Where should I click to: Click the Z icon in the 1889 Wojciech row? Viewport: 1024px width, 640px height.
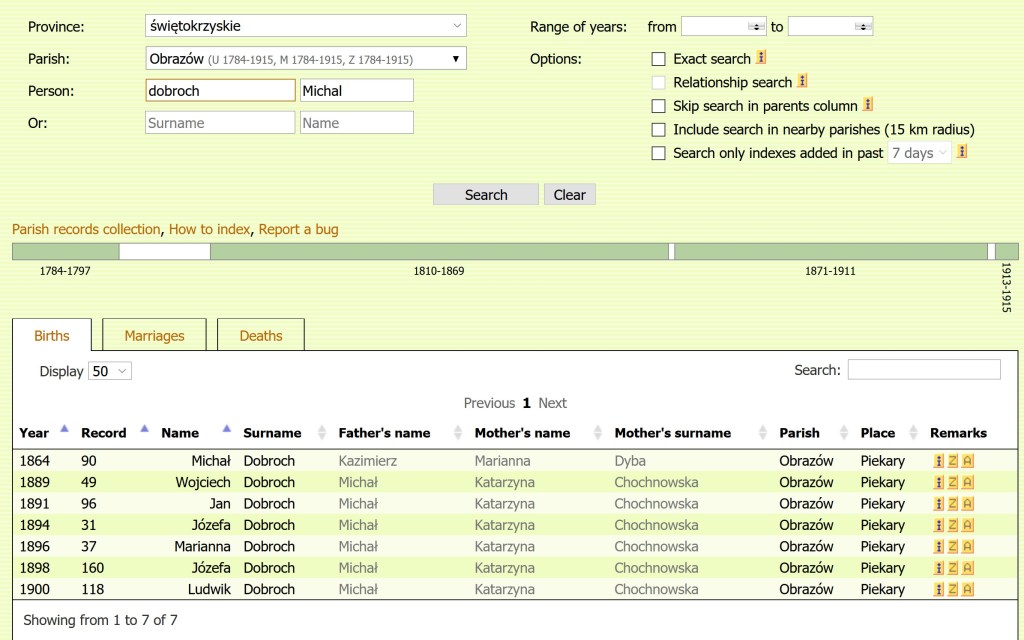953,482
